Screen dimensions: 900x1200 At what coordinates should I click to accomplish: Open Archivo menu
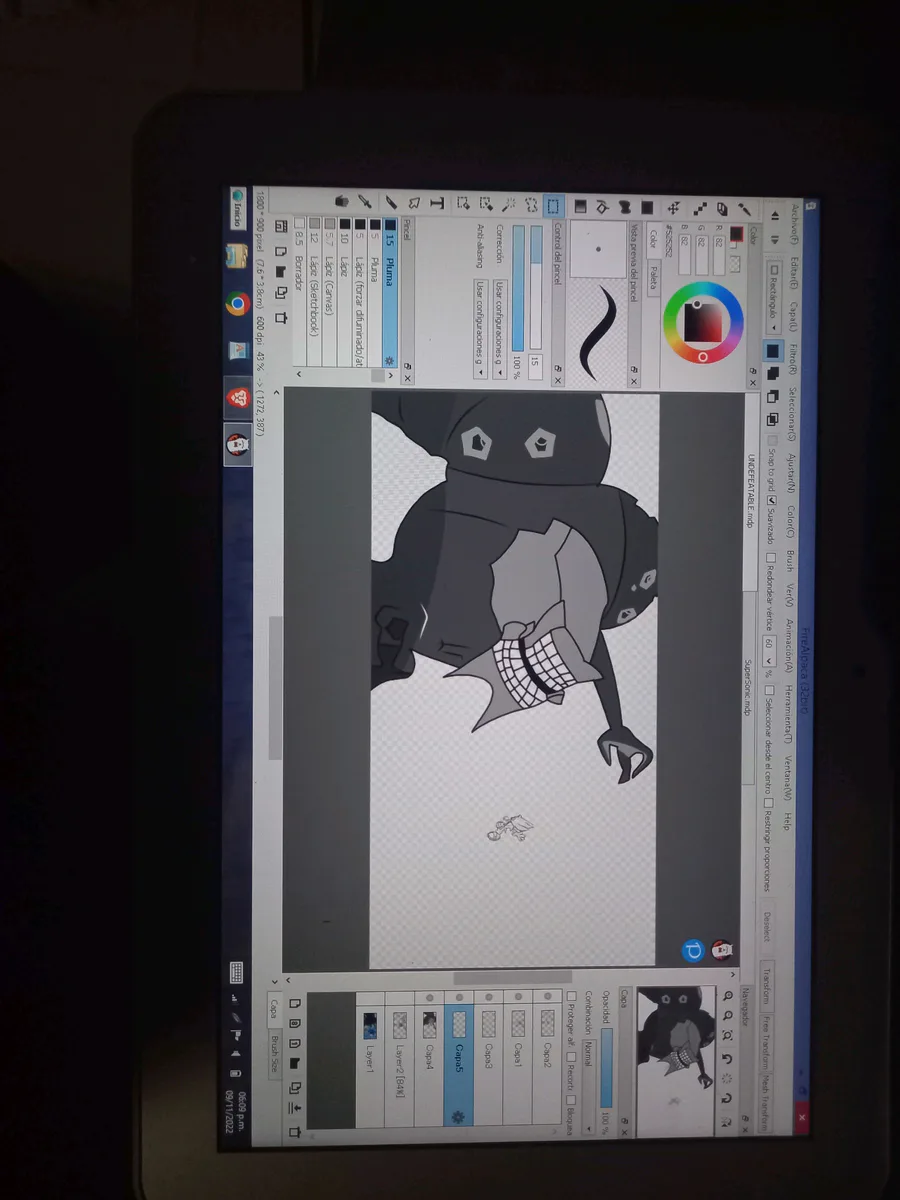click(794, 224)
